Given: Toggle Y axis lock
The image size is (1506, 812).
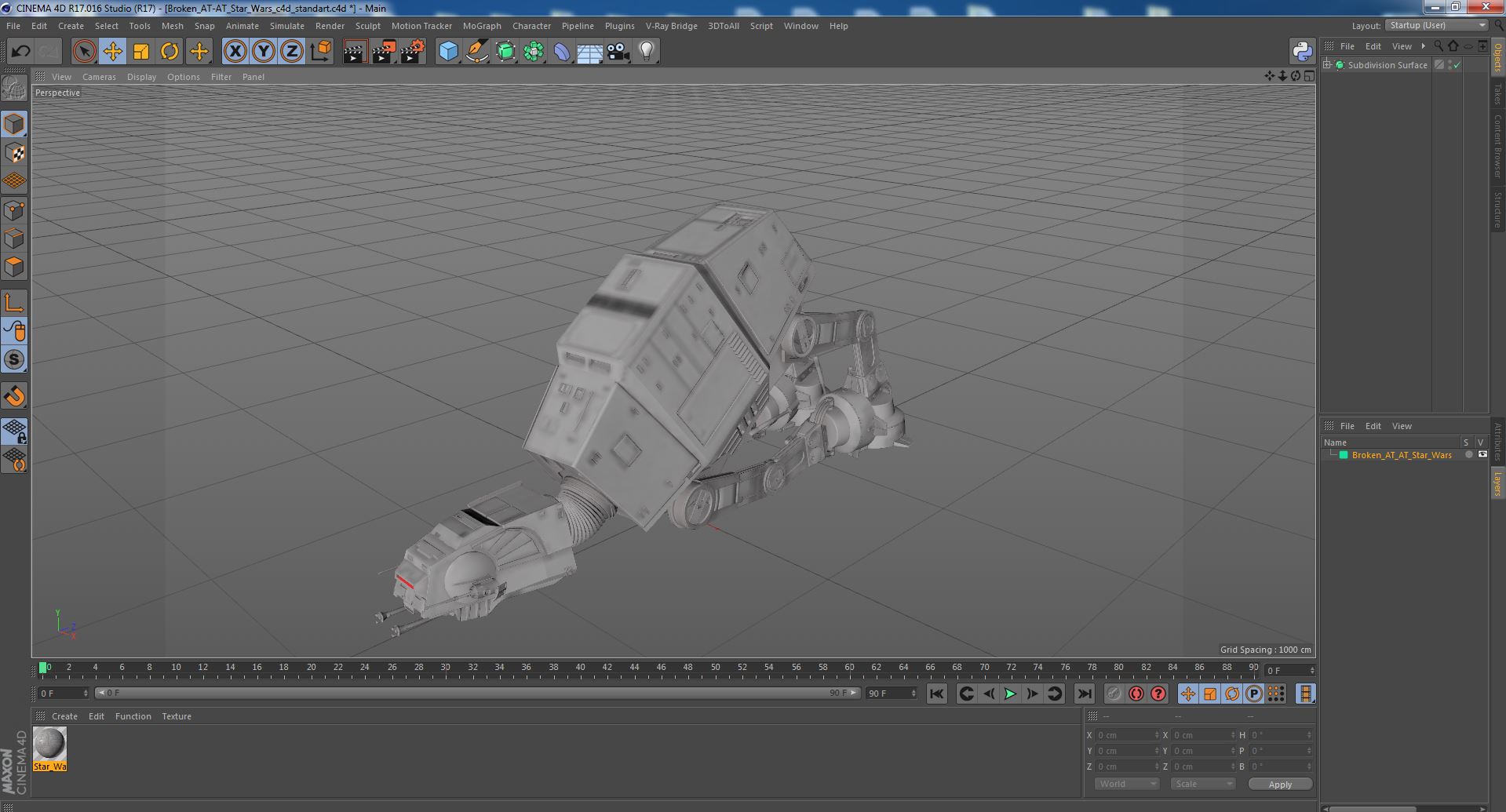Looking at the screenshot, I should coord(264,52).
